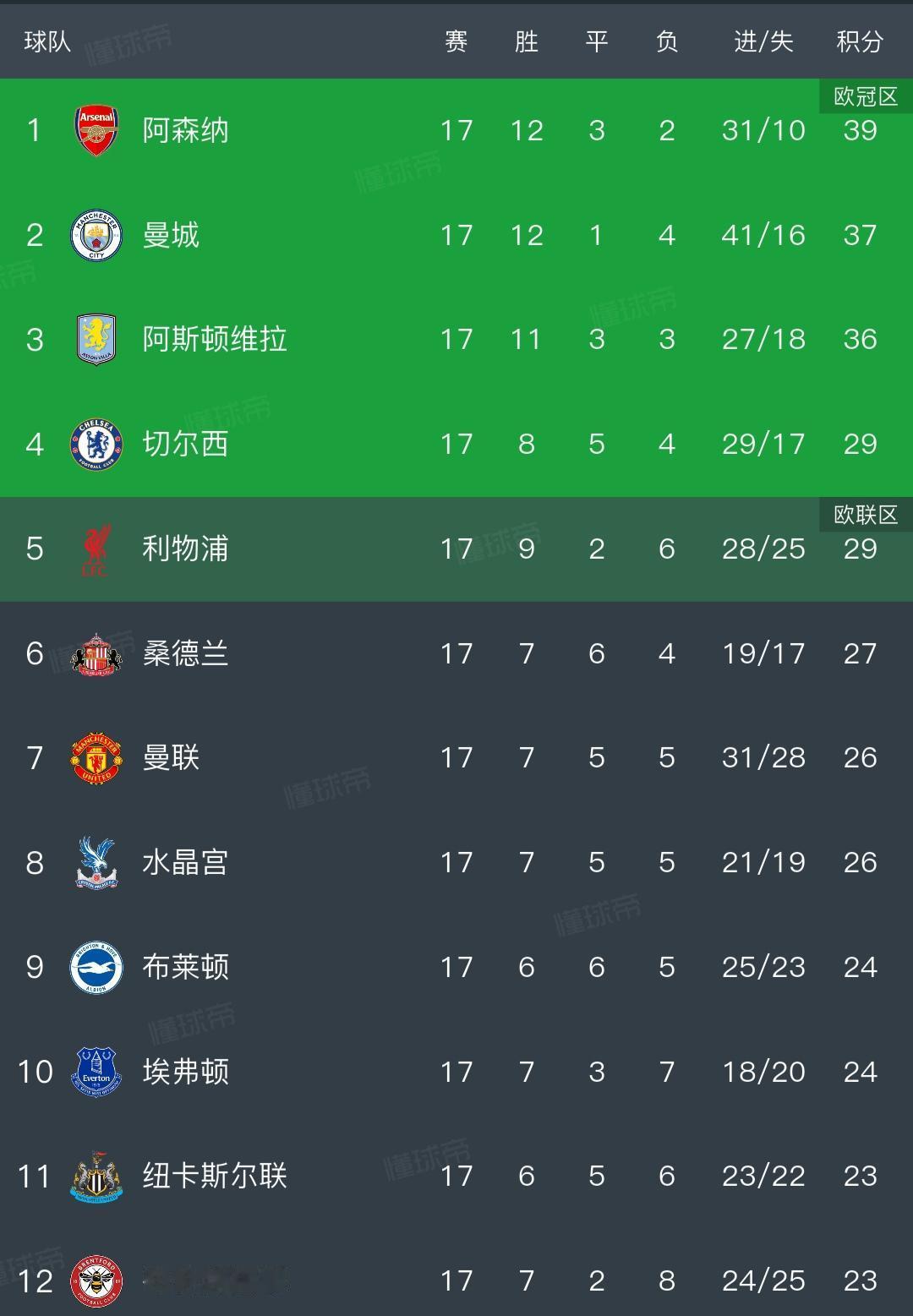Open the Everton crest icon
This screenshot has width=913, height=1316.
96,1072
